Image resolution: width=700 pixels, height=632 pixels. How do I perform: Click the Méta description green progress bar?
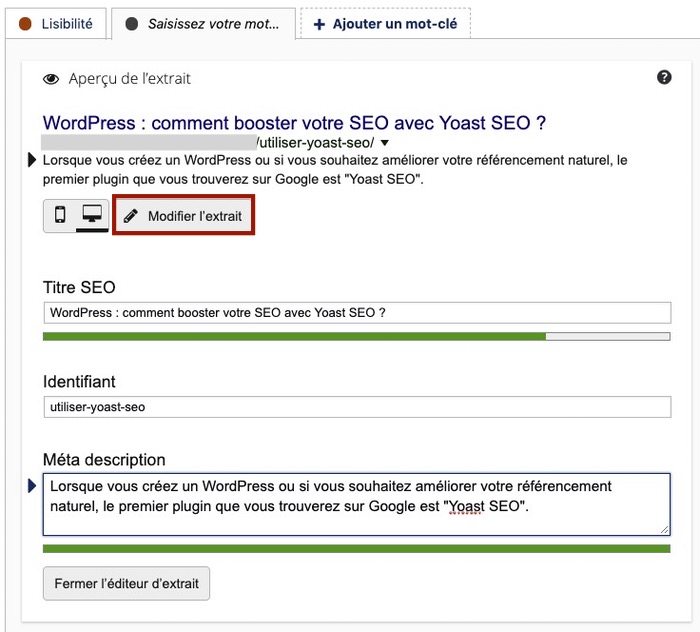click(356, 549)
